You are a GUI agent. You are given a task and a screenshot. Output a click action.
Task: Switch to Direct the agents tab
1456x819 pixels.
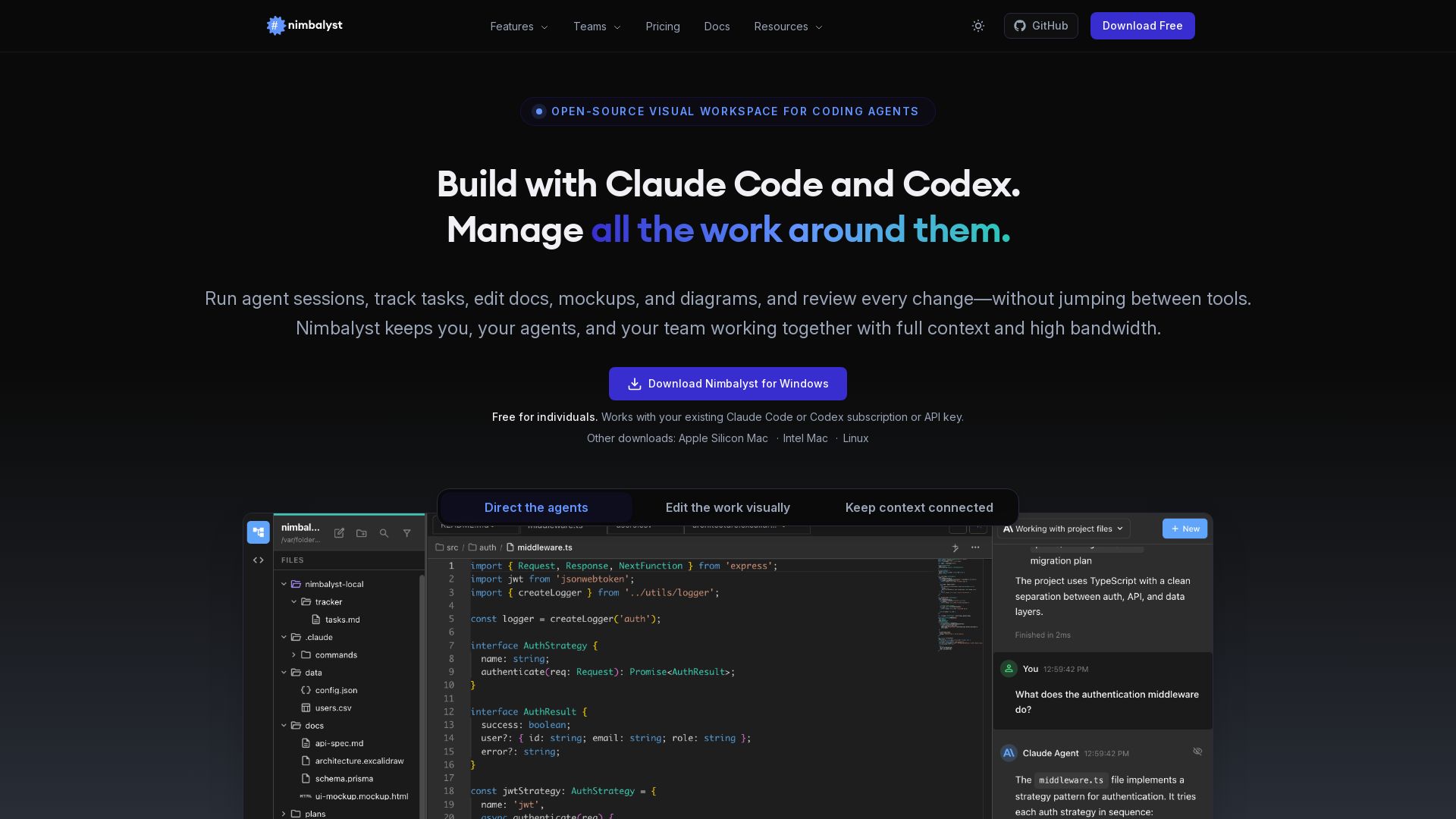pos(536,508)
